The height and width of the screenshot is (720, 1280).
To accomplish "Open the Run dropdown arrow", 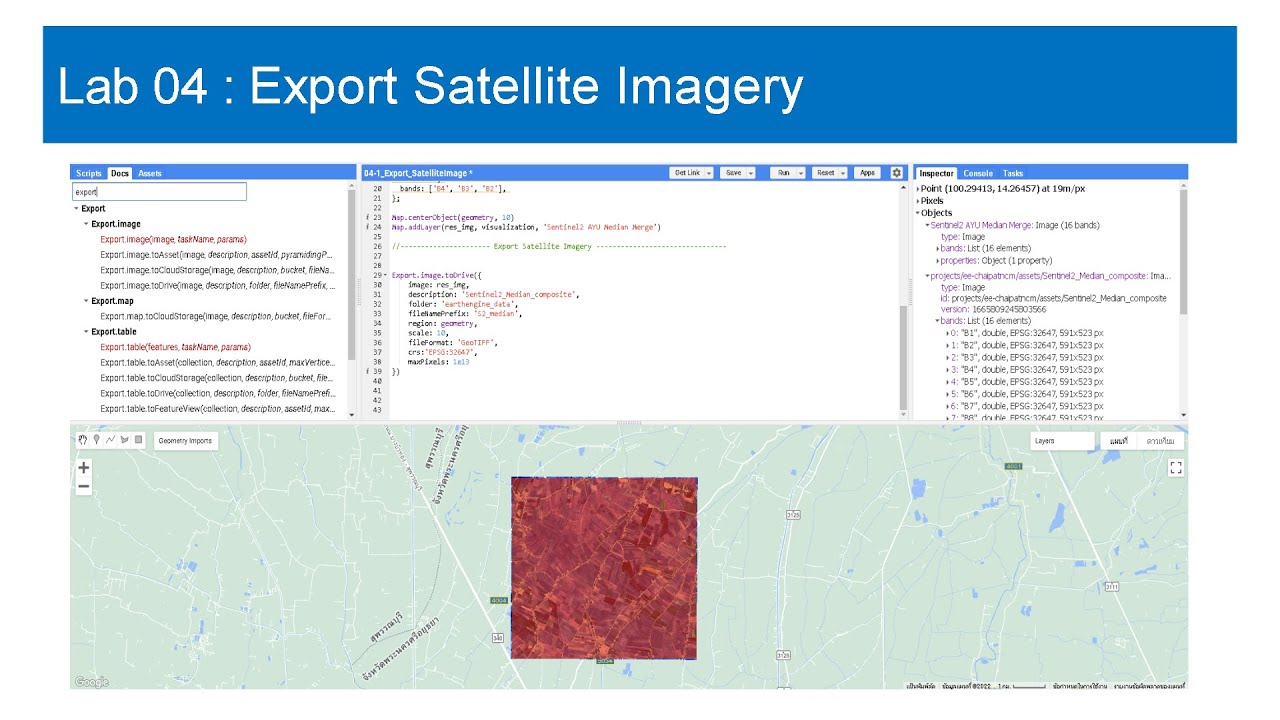I will pos(801,173).
